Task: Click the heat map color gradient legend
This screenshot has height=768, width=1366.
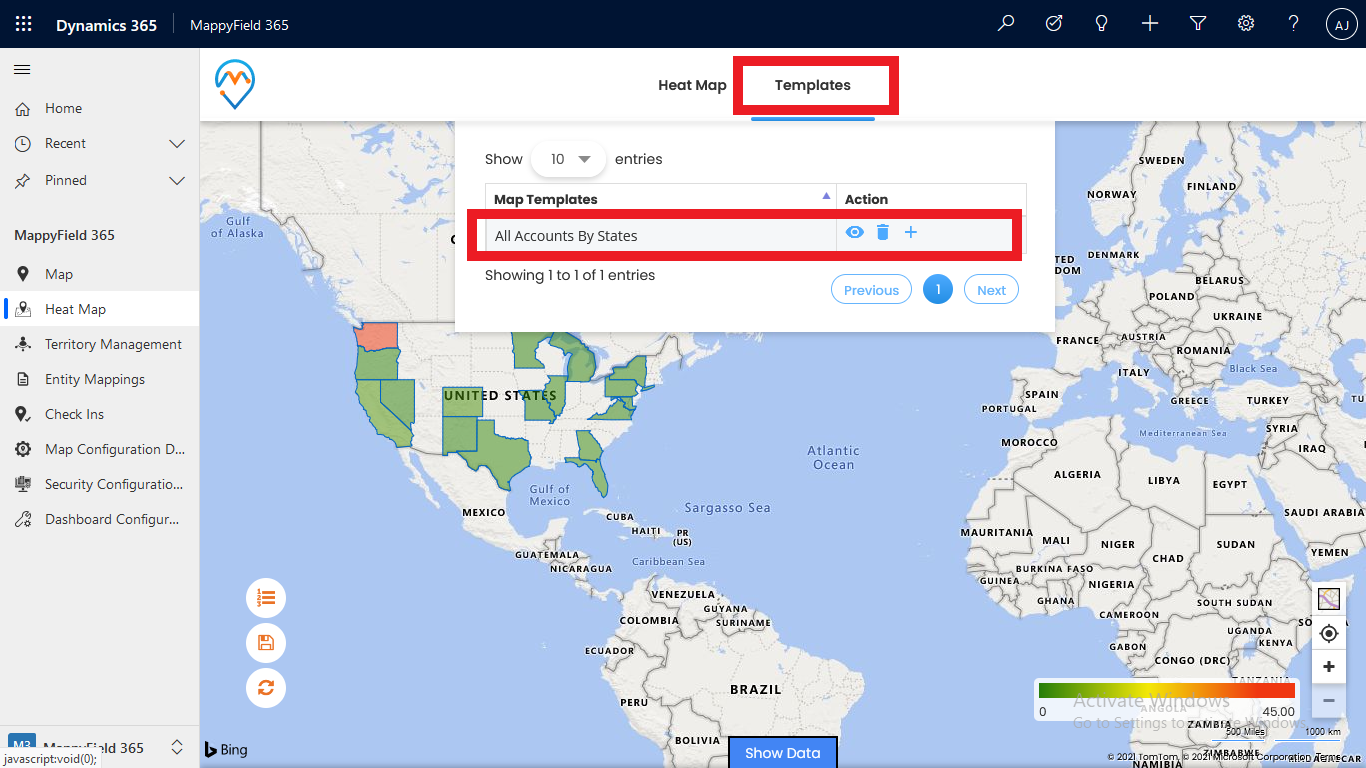Action: 1167,690
